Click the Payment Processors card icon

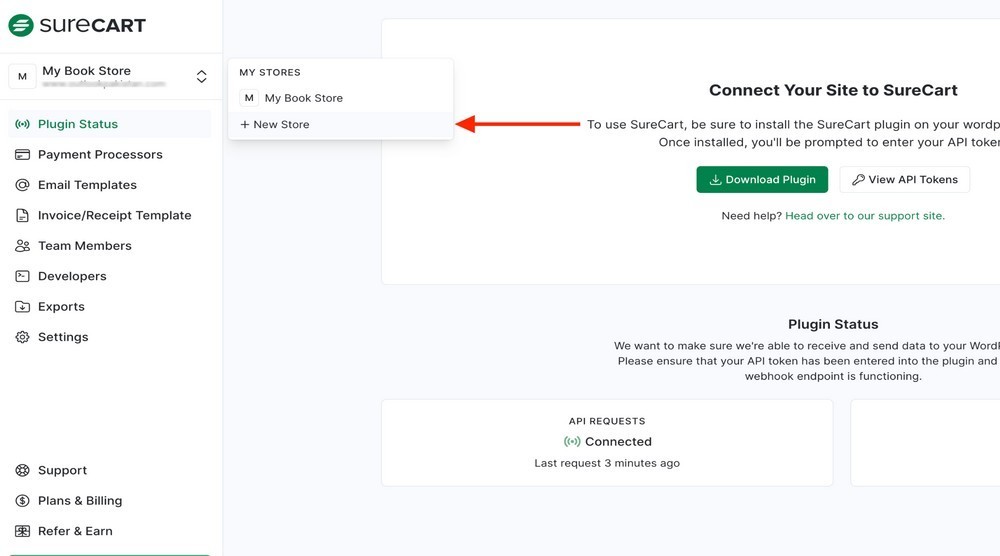click(x=22, y=154)
